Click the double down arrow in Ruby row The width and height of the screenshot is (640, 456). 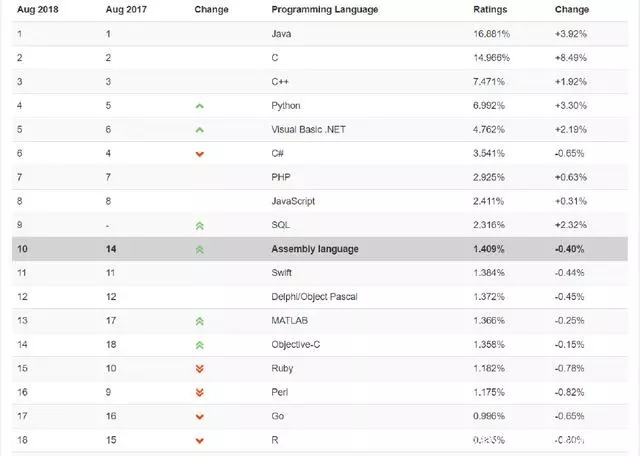(199, 369)
